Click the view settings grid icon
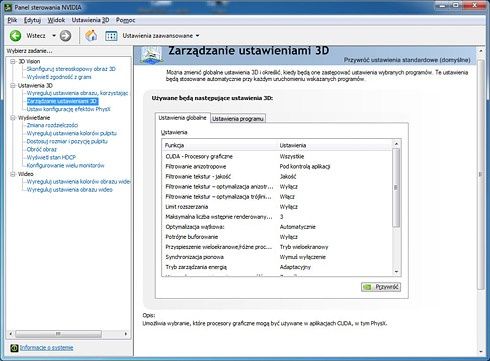 click(111, 36)
